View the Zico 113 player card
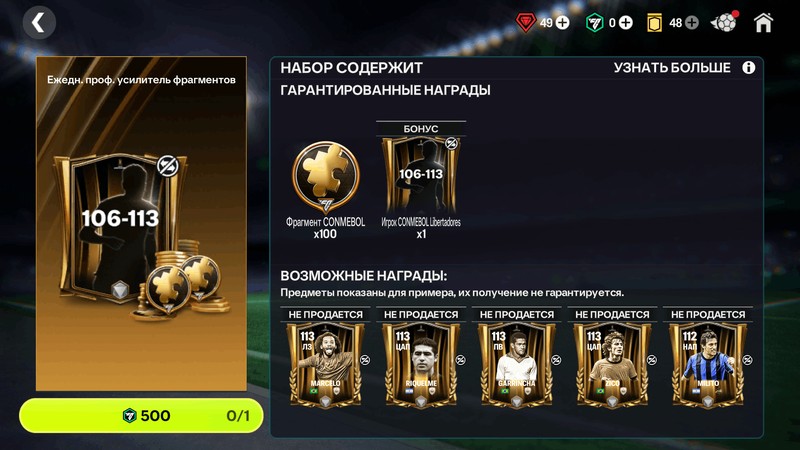 coord(612,365)
